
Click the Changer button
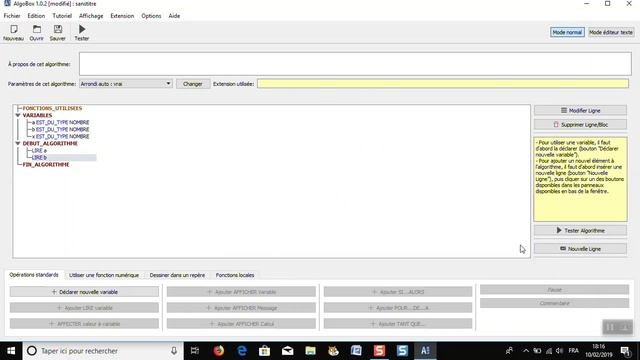point(193,84)
